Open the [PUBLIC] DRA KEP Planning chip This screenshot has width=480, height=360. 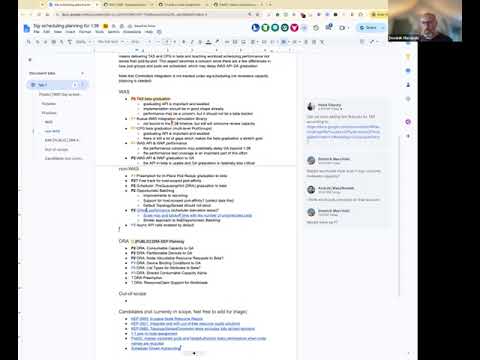tap(157, 241)
